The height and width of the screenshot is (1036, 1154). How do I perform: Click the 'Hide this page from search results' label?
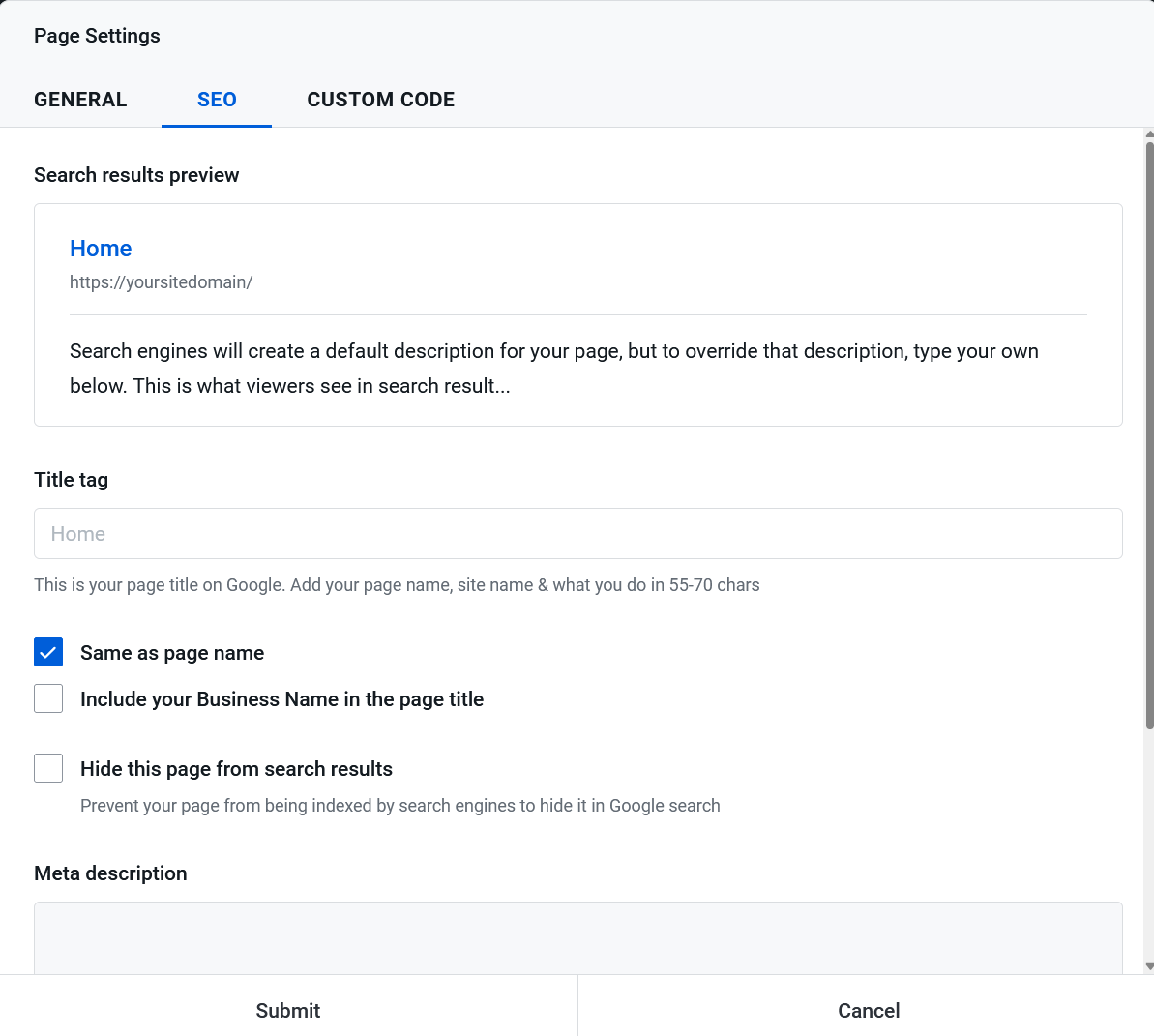(x=236, y=769)
